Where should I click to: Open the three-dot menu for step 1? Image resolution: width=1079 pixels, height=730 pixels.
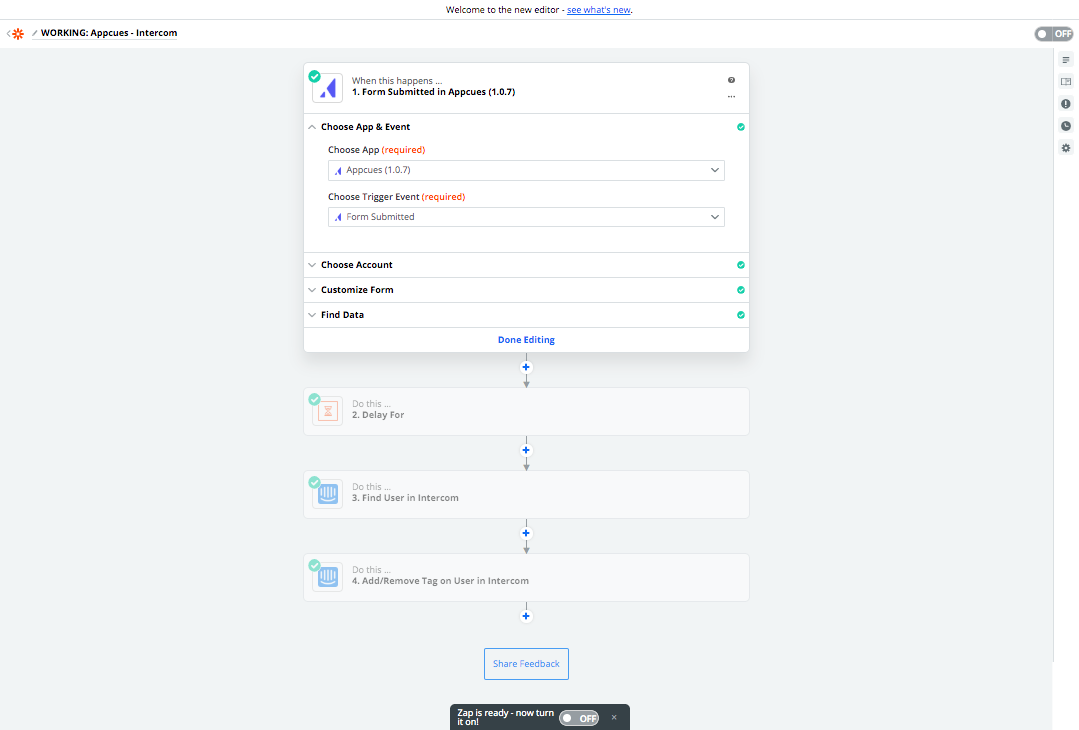coord(731,96)
